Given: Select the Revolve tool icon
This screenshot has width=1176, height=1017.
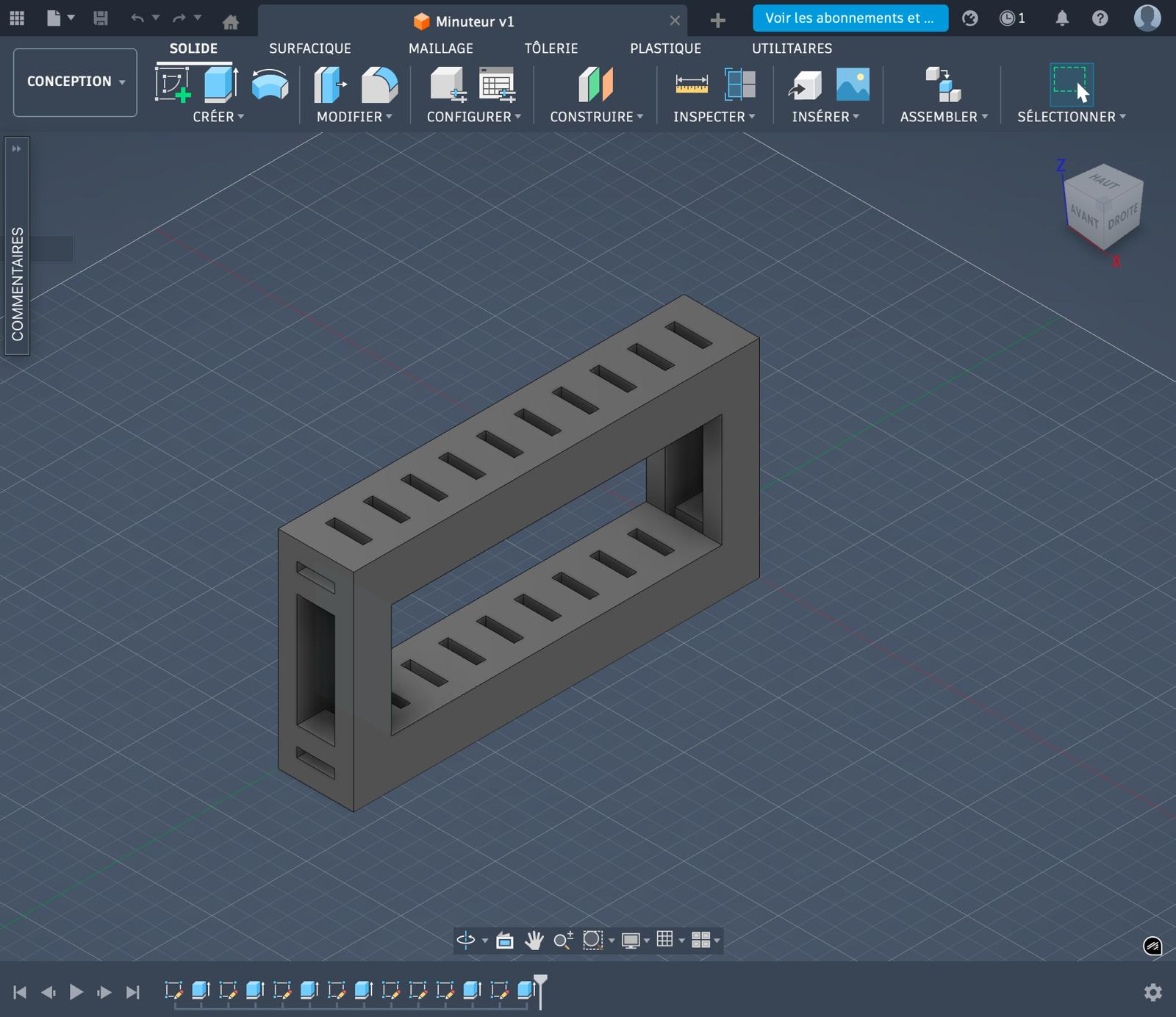Looking at the screenshot, I should point(270,85).
